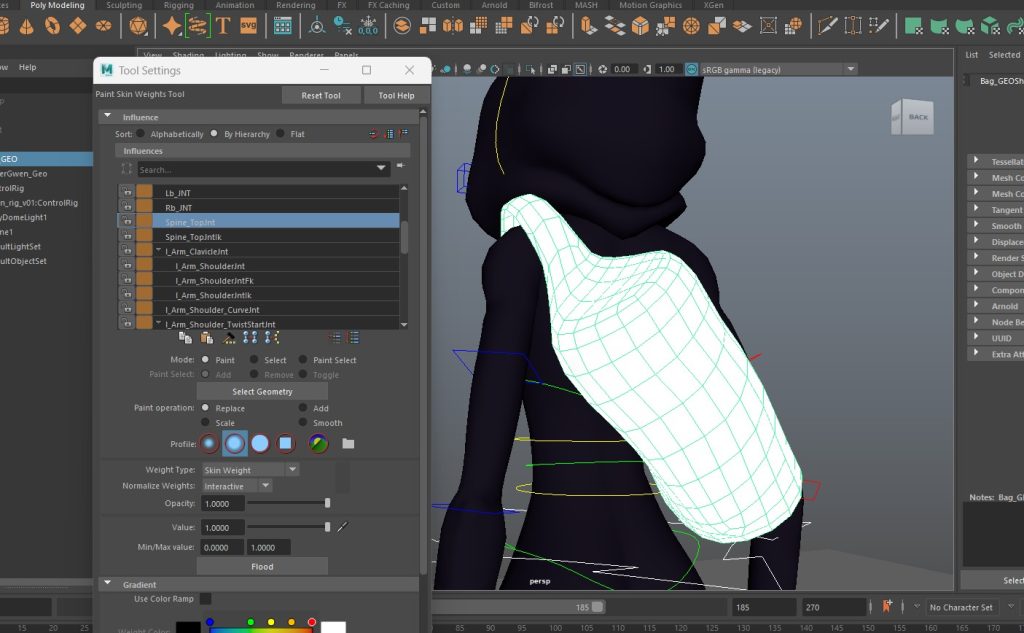Switch to the Rigging shelf tab

coord(179,5)
